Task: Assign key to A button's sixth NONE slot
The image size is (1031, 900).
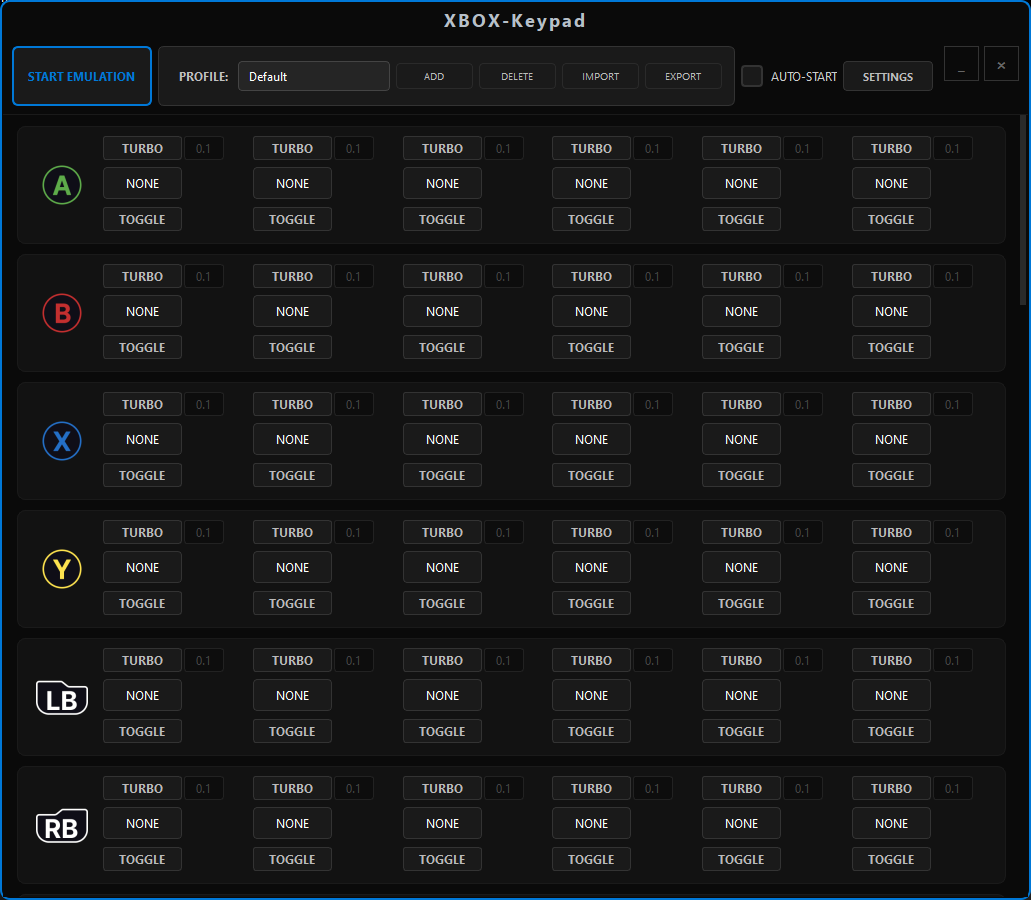Action: 891,183
